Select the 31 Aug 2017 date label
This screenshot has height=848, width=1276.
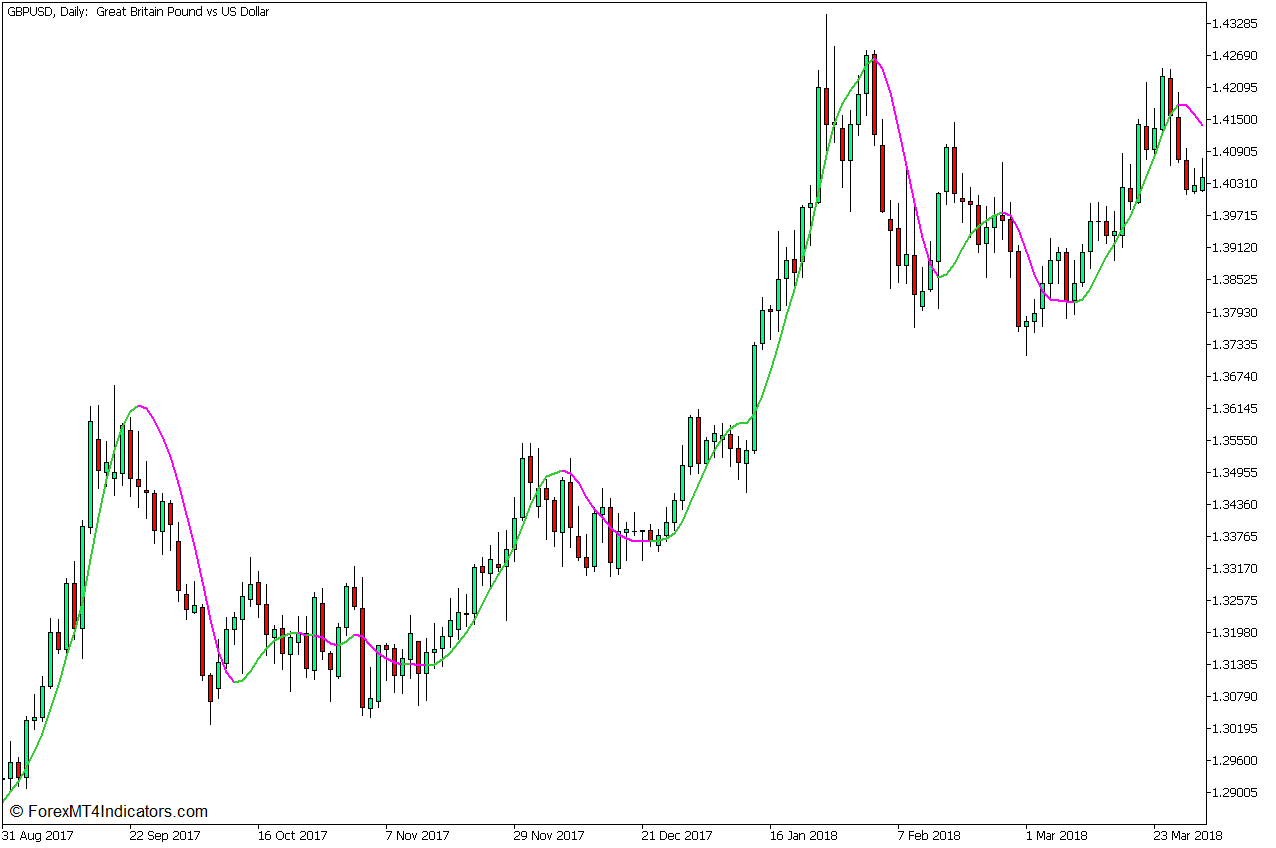click(x=39, y=836)
